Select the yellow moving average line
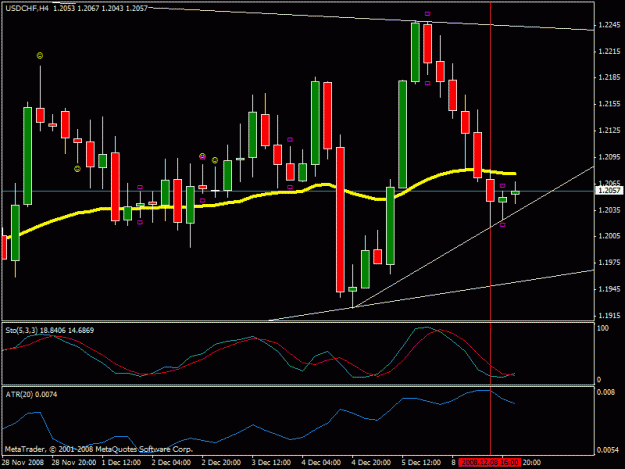The width and height of the screenshot is (625, 469). (x=279, y=192)
